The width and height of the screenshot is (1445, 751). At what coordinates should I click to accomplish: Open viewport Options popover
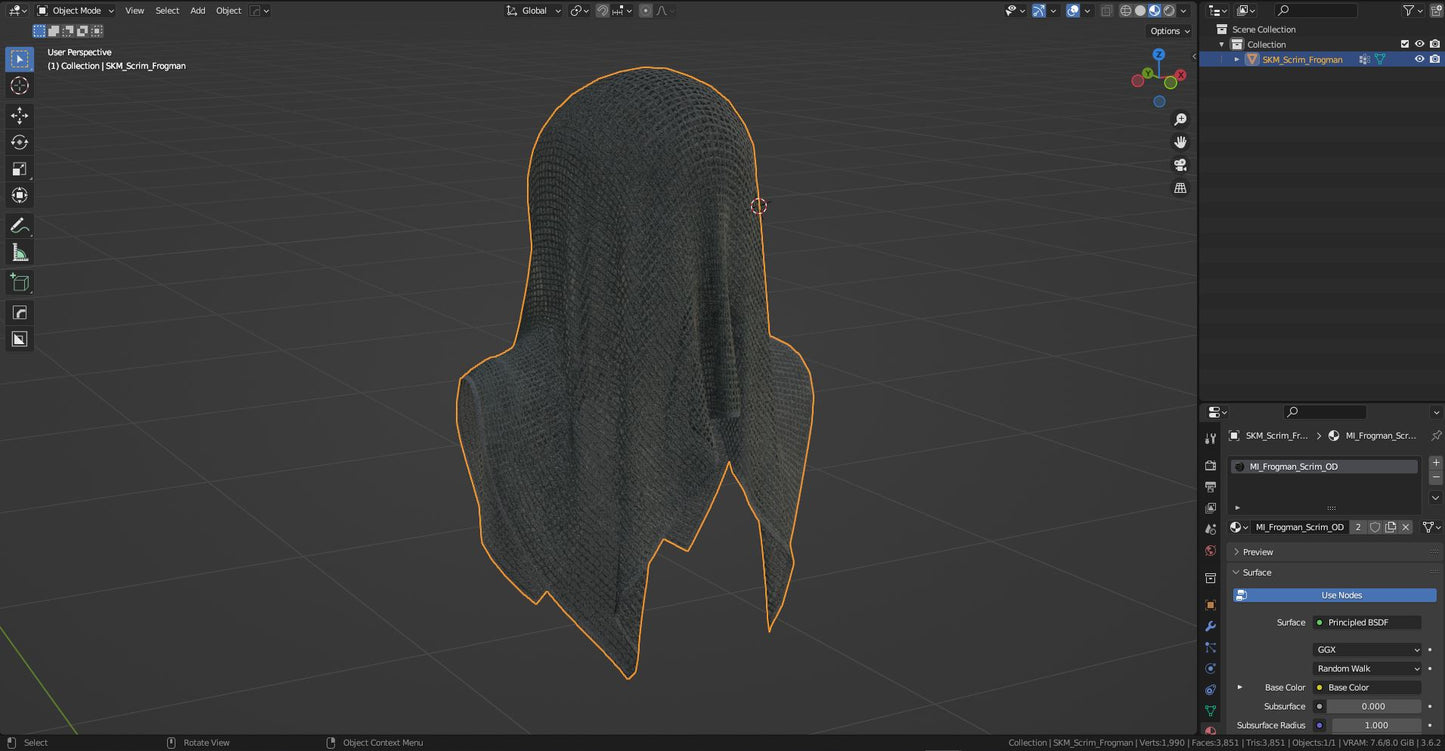[x=1169, y=31]
